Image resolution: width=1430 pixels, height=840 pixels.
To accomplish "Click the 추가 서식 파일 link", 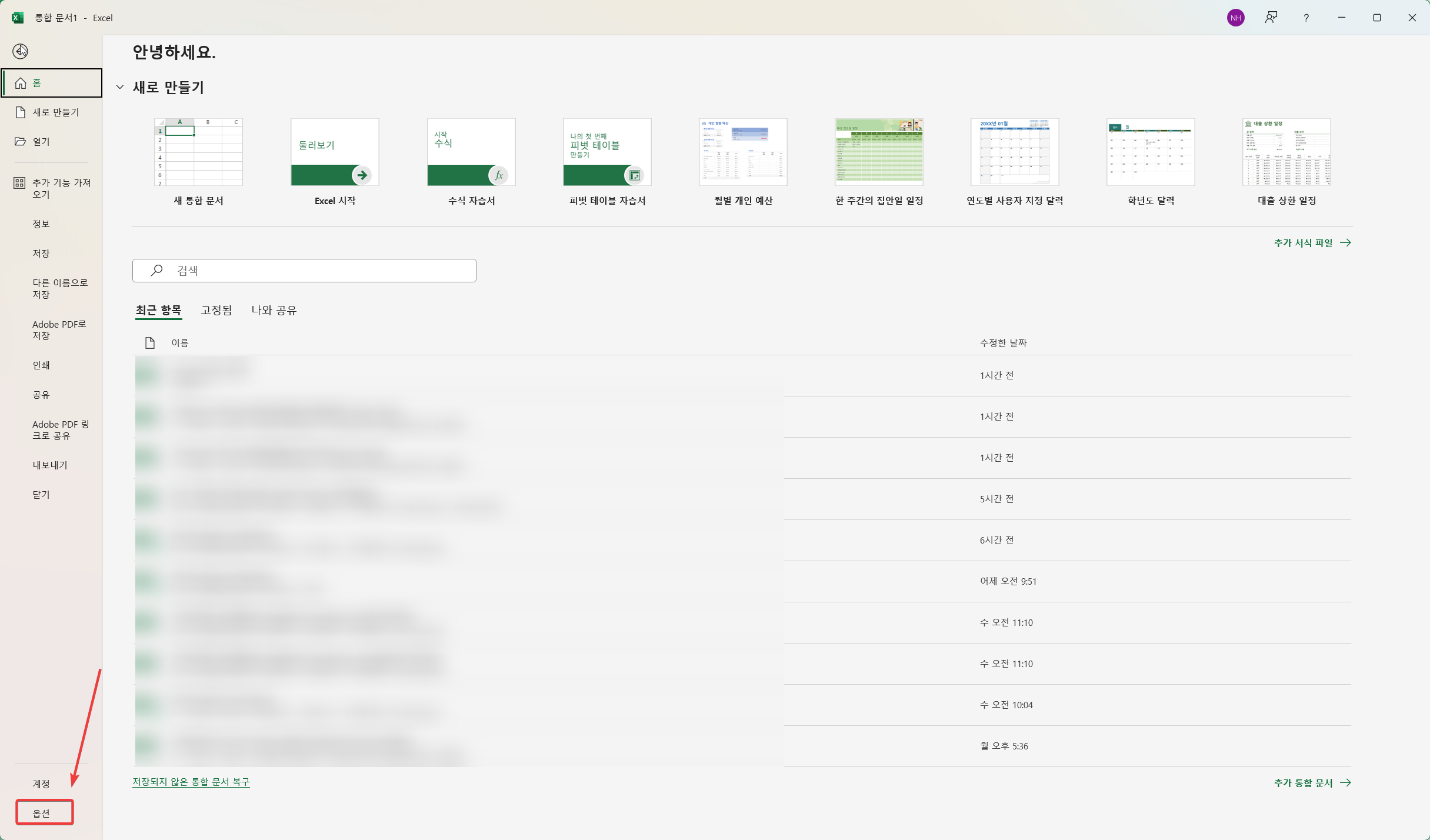I will [x=1312, y=242].
